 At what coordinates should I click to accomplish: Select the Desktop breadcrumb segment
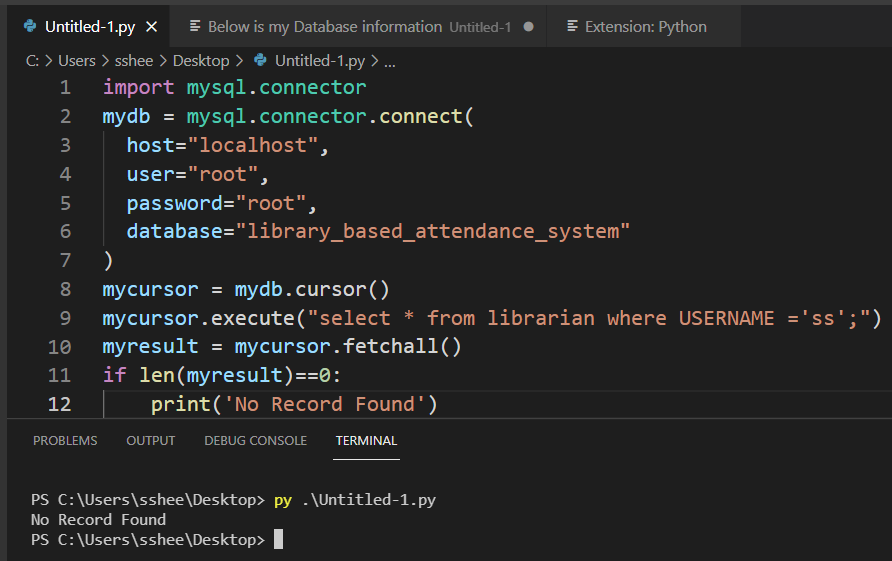(x=201, y=61)
